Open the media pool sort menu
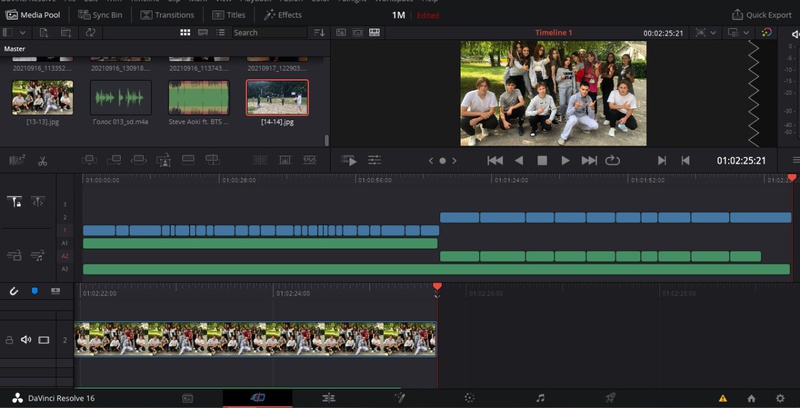 click(x=319, y=33)
